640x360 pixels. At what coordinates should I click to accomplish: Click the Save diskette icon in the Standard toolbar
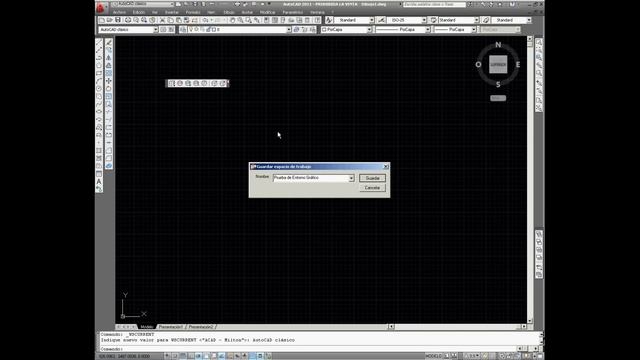[118, 20]
